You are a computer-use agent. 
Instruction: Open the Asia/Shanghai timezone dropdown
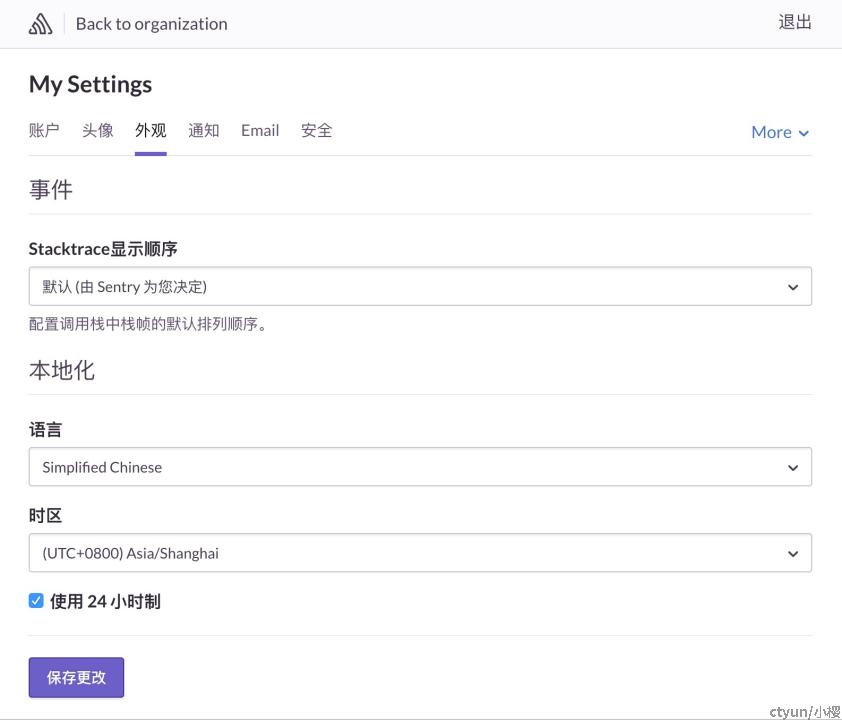tap(420, 552)
